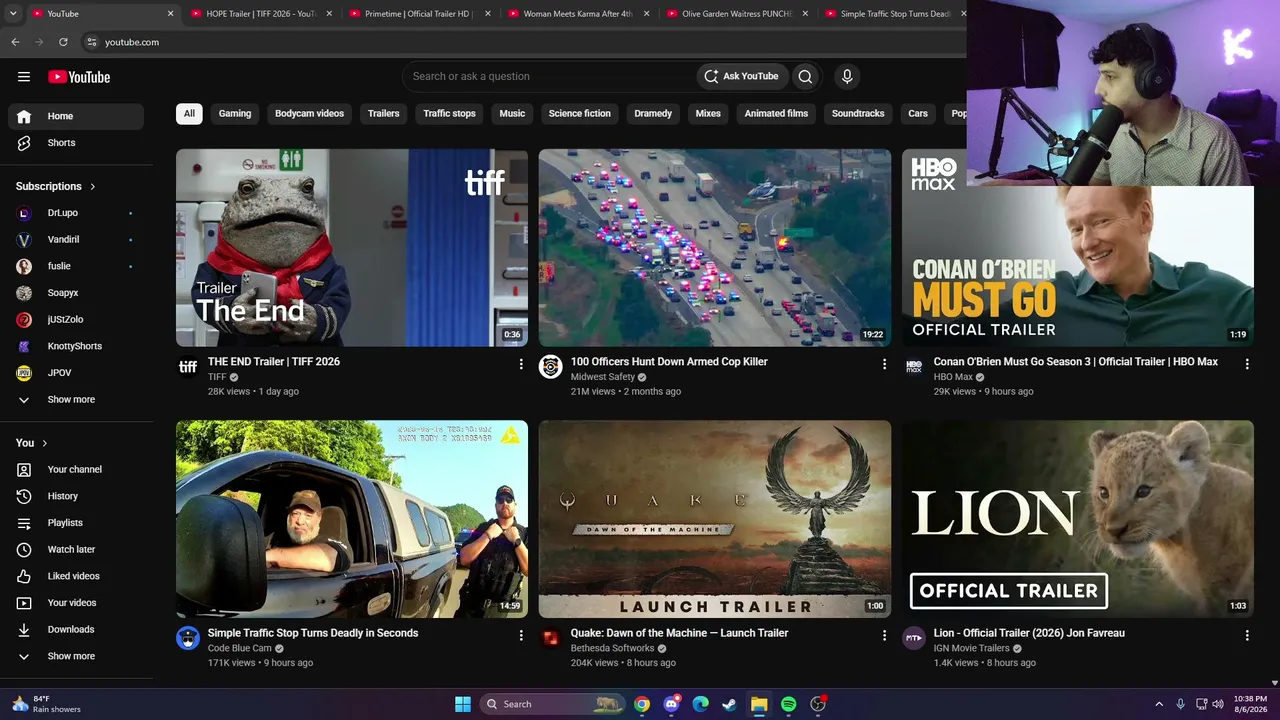Viewport: 1280px width, 720px height.
Task: Open Code Blue Cam channel avatar
Action: click(x=188, y=638)
